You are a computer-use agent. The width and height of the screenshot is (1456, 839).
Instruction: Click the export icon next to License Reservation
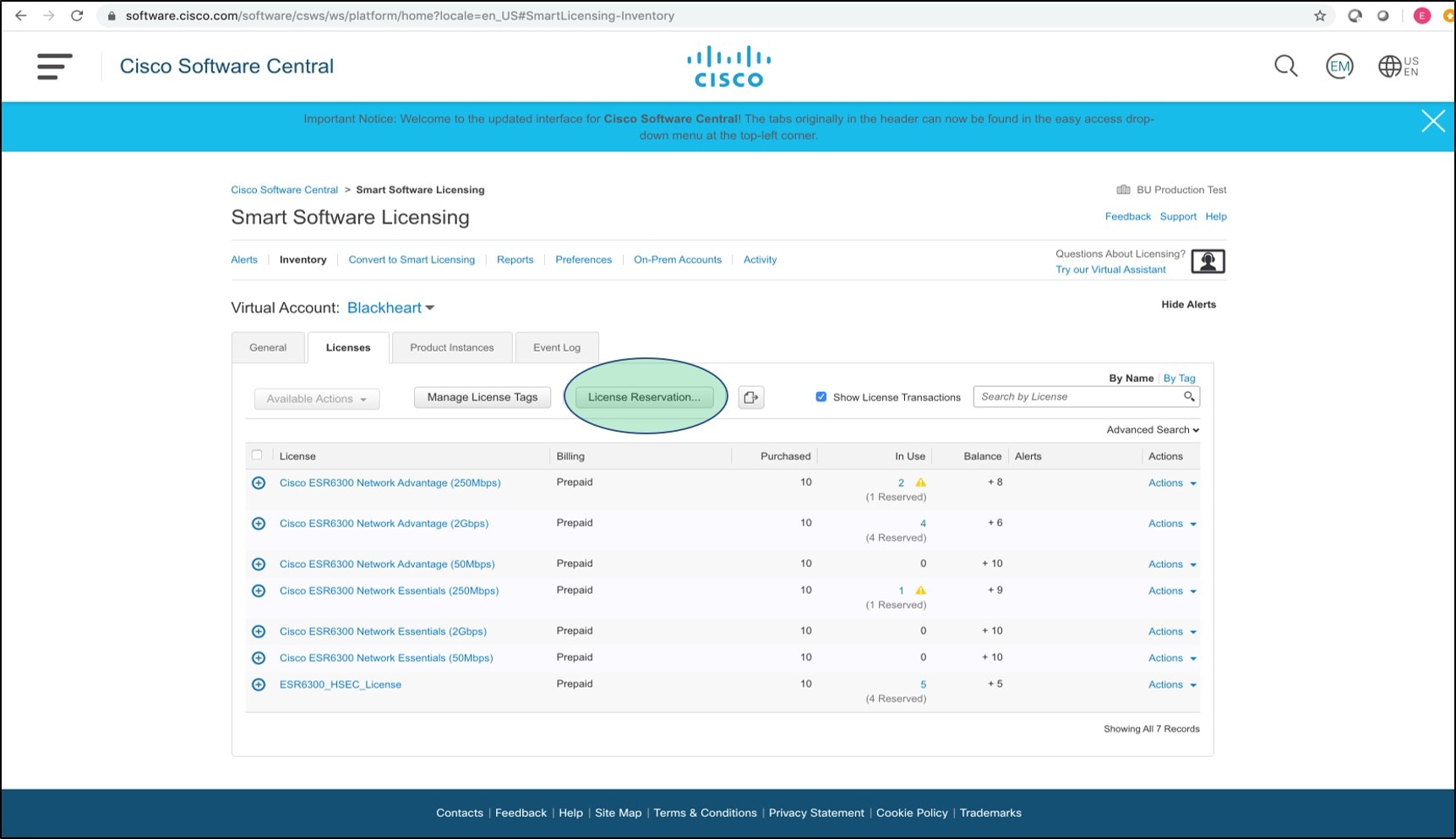[751, 397]
